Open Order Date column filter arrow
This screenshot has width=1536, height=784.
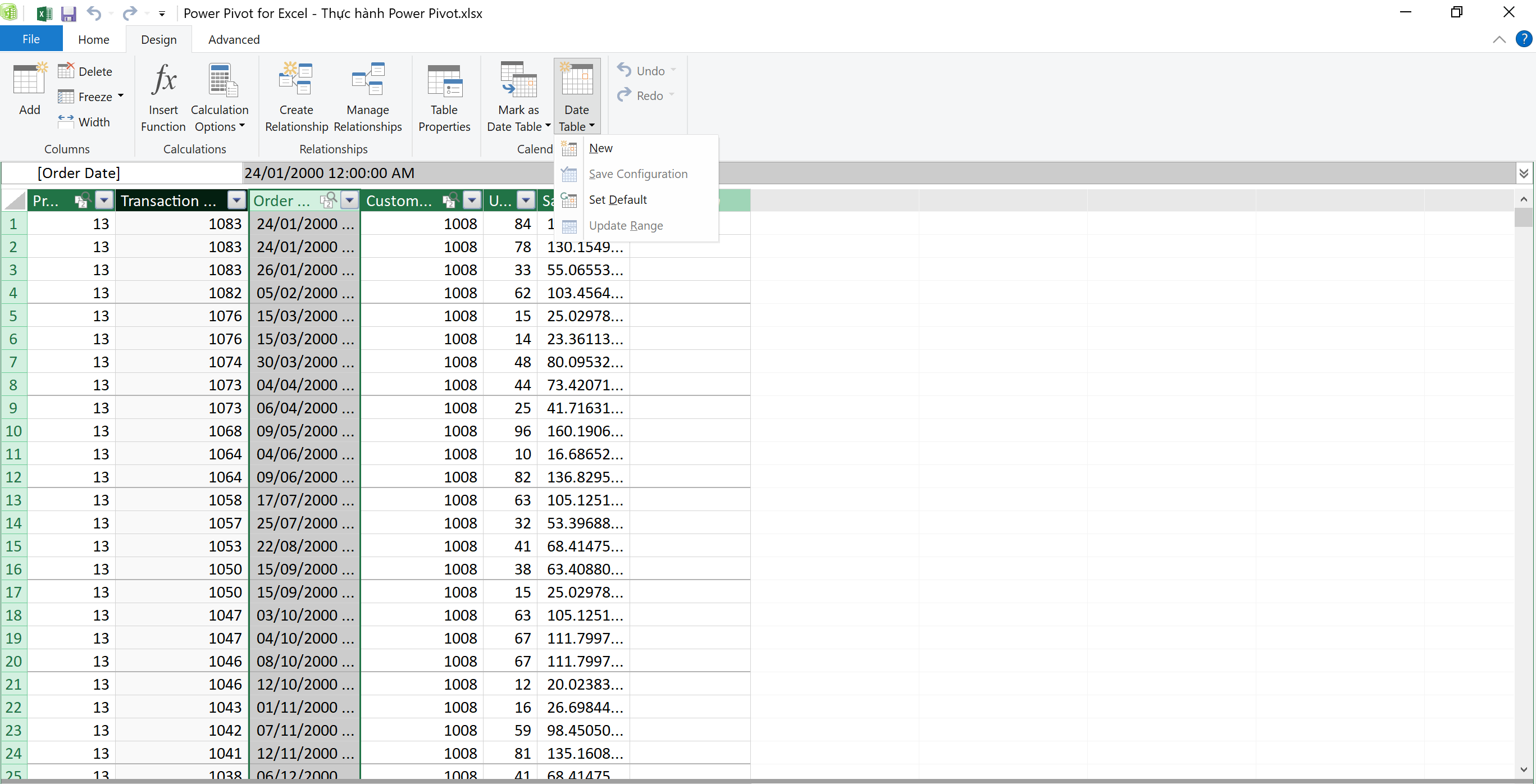(x=350, y=200)
